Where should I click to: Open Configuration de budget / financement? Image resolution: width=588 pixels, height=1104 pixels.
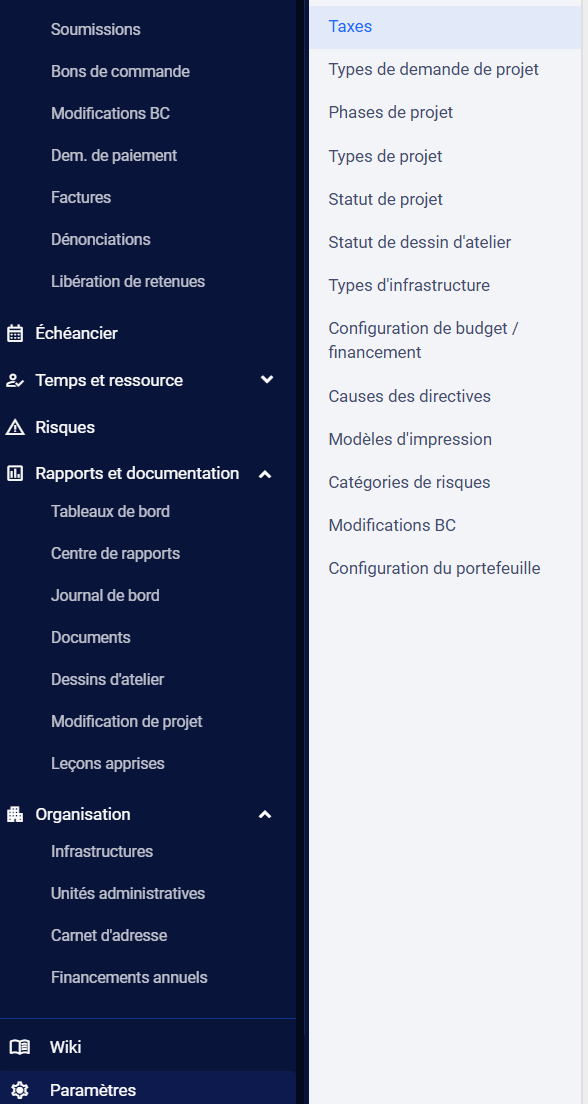pos(423,340)
